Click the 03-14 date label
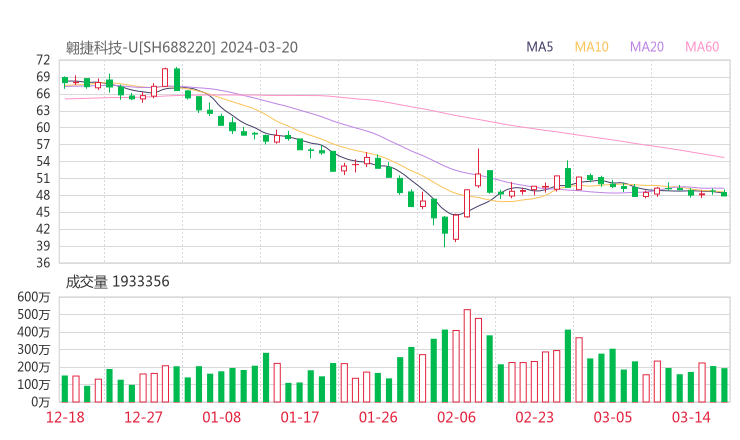The width and height of the screenshot is (740, 440). [691, 417]
